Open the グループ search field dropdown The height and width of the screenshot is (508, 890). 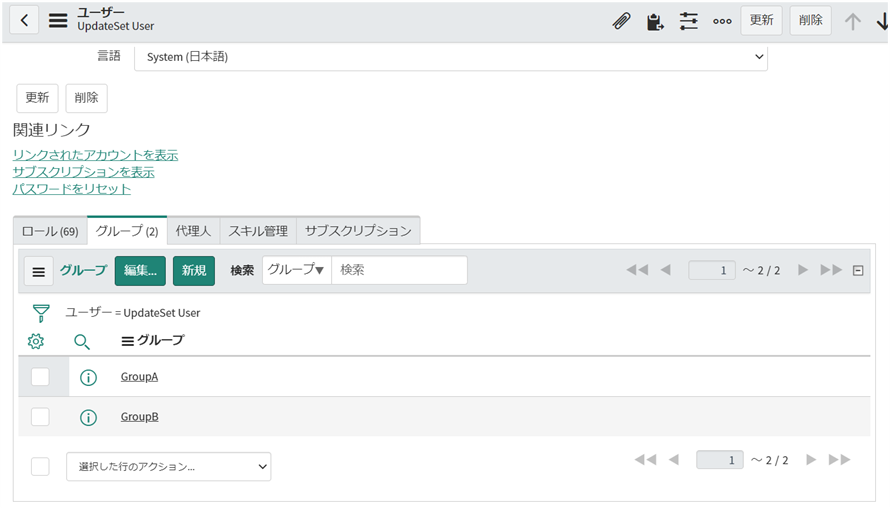(x=296, y=270)
